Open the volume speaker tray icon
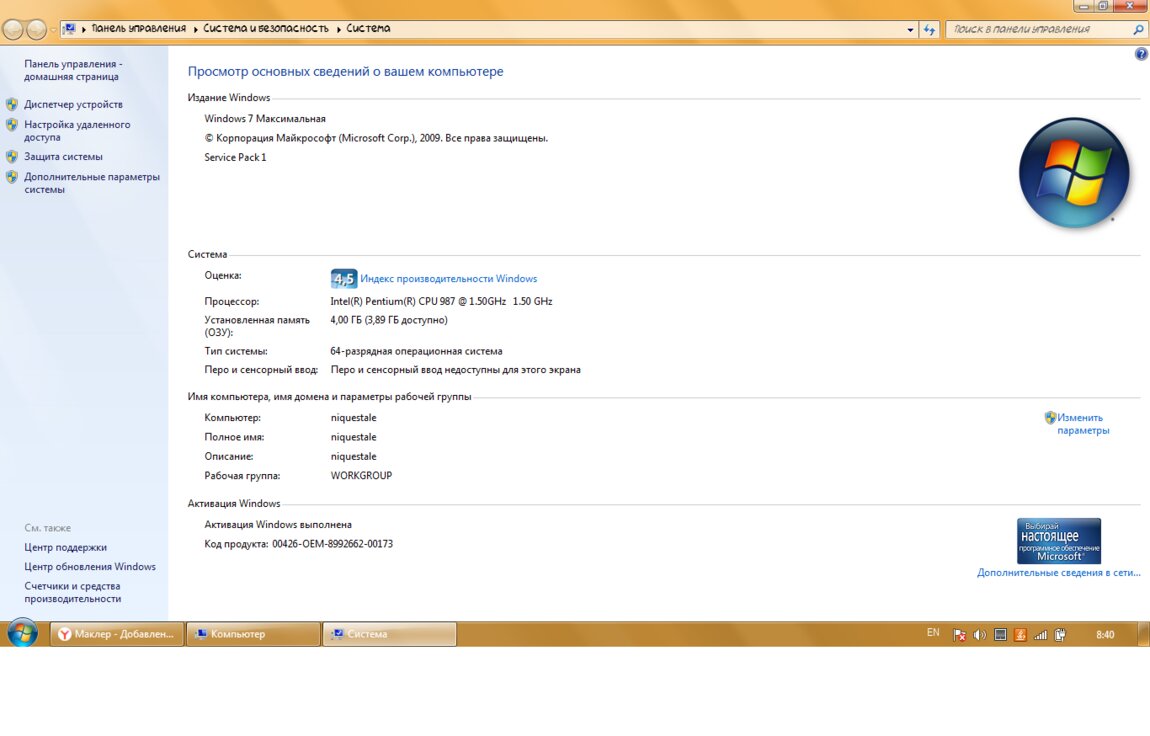This screenshot has width=1150, height=736. pyautogui.click(x=980, y=634)
